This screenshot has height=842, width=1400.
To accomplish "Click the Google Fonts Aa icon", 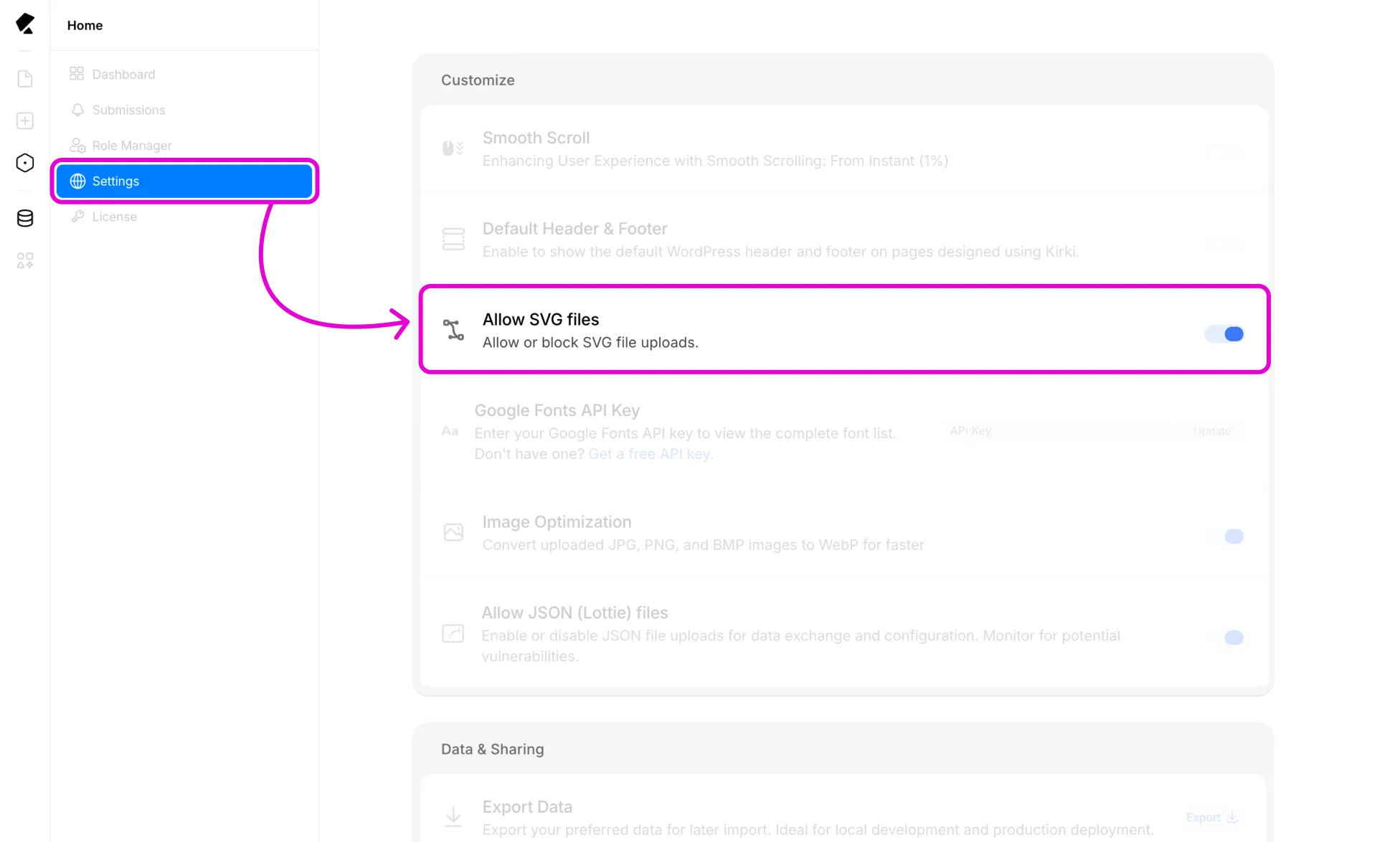I will (450, 431).
